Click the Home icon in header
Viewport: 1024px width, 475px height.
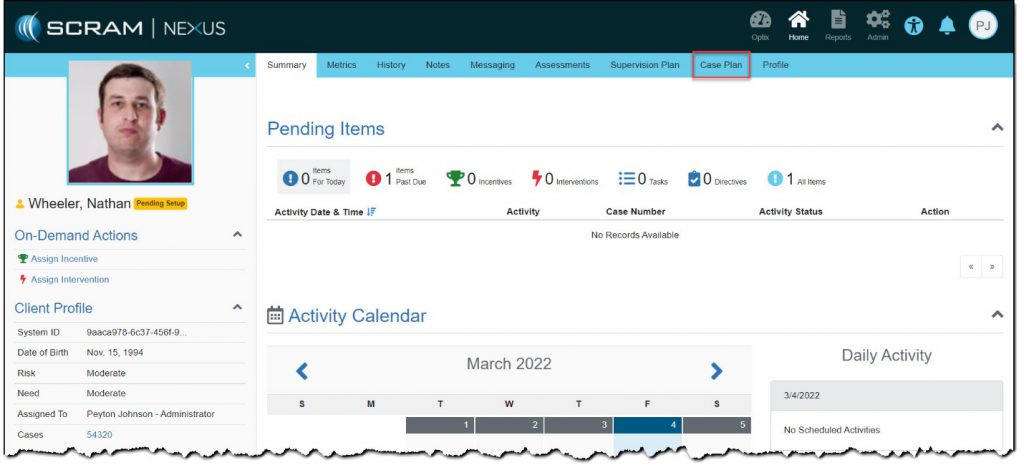pyautogui.click(x=798, y=22)
